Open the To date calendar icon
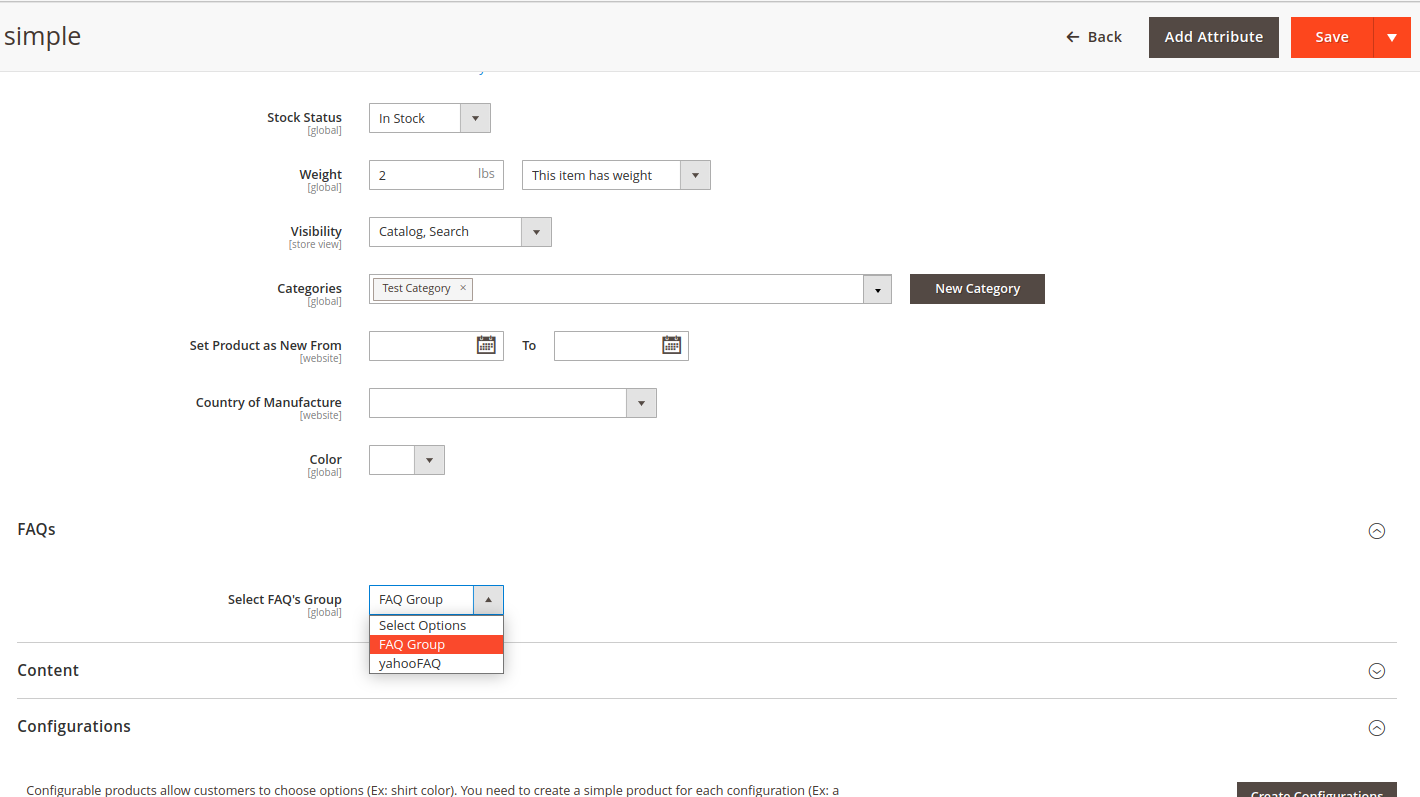The height and width of the screenshot is (797, 1420). click(671, 345)
